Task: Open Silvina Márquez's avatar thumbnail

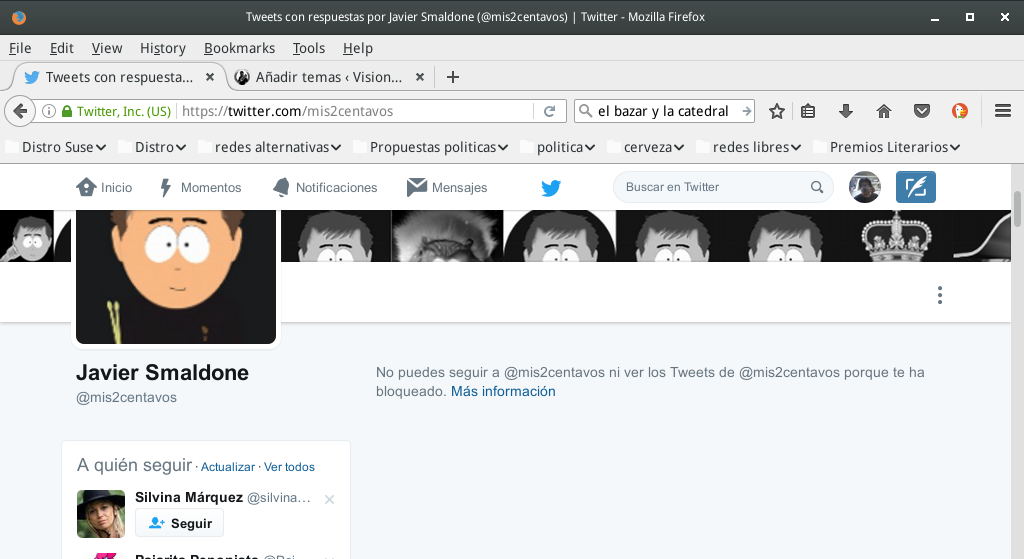Action: coord(101,514)
